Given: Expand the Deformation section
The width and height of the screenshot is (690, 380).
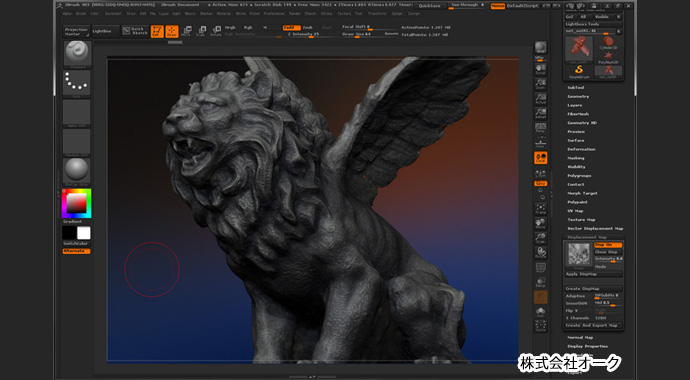Looking at the screenshot, I should [x=581, y=149].
